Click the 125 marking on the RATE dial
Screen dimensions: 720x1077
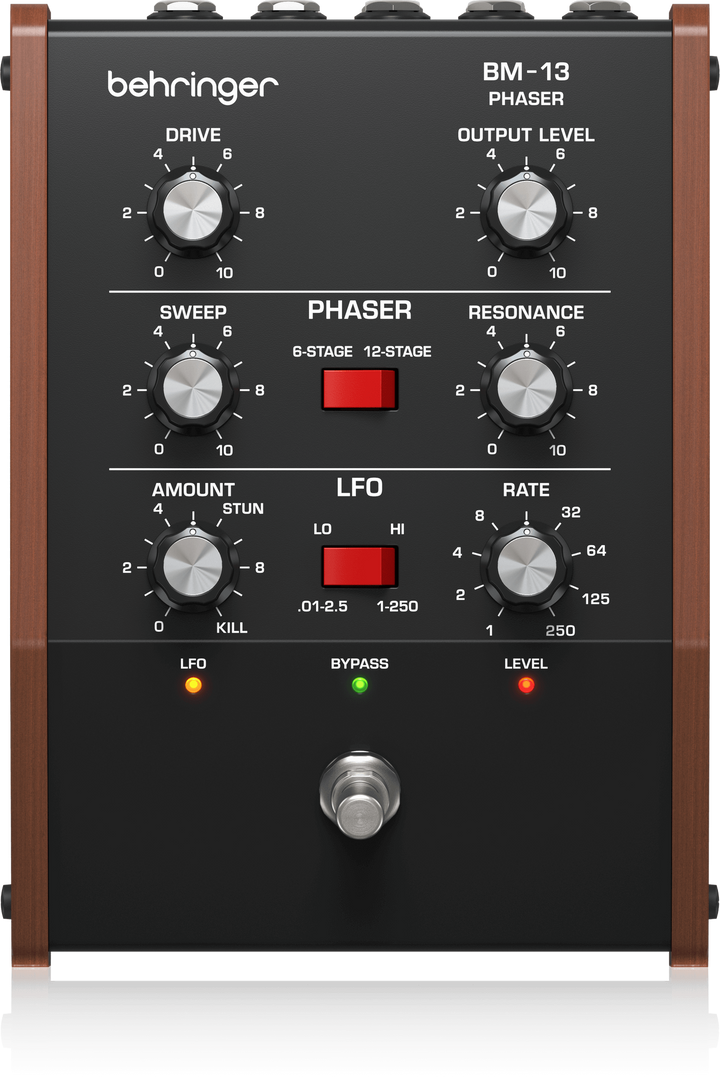pos(596,599)
